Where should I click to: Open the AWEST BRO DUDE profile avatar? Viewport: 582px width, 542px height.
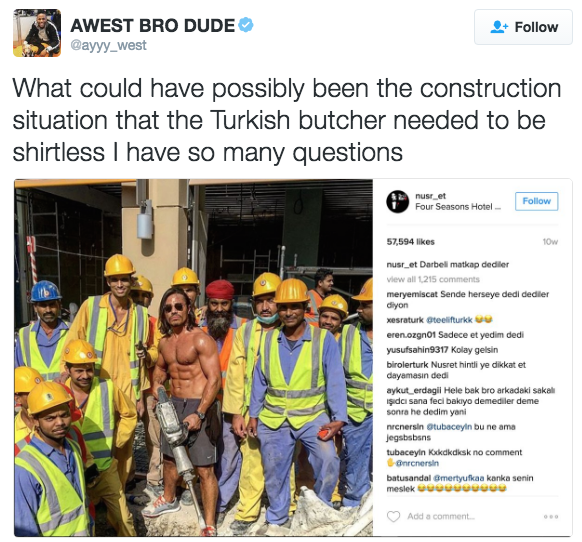click(37, 33)
